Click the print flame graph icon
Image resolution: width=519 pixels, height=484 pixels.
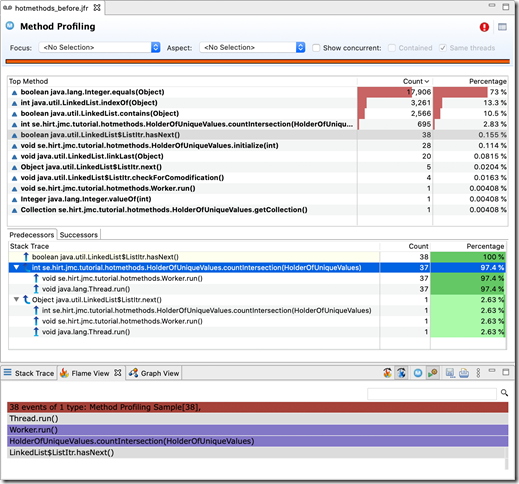pyautogui.click(x=464, y=373)
